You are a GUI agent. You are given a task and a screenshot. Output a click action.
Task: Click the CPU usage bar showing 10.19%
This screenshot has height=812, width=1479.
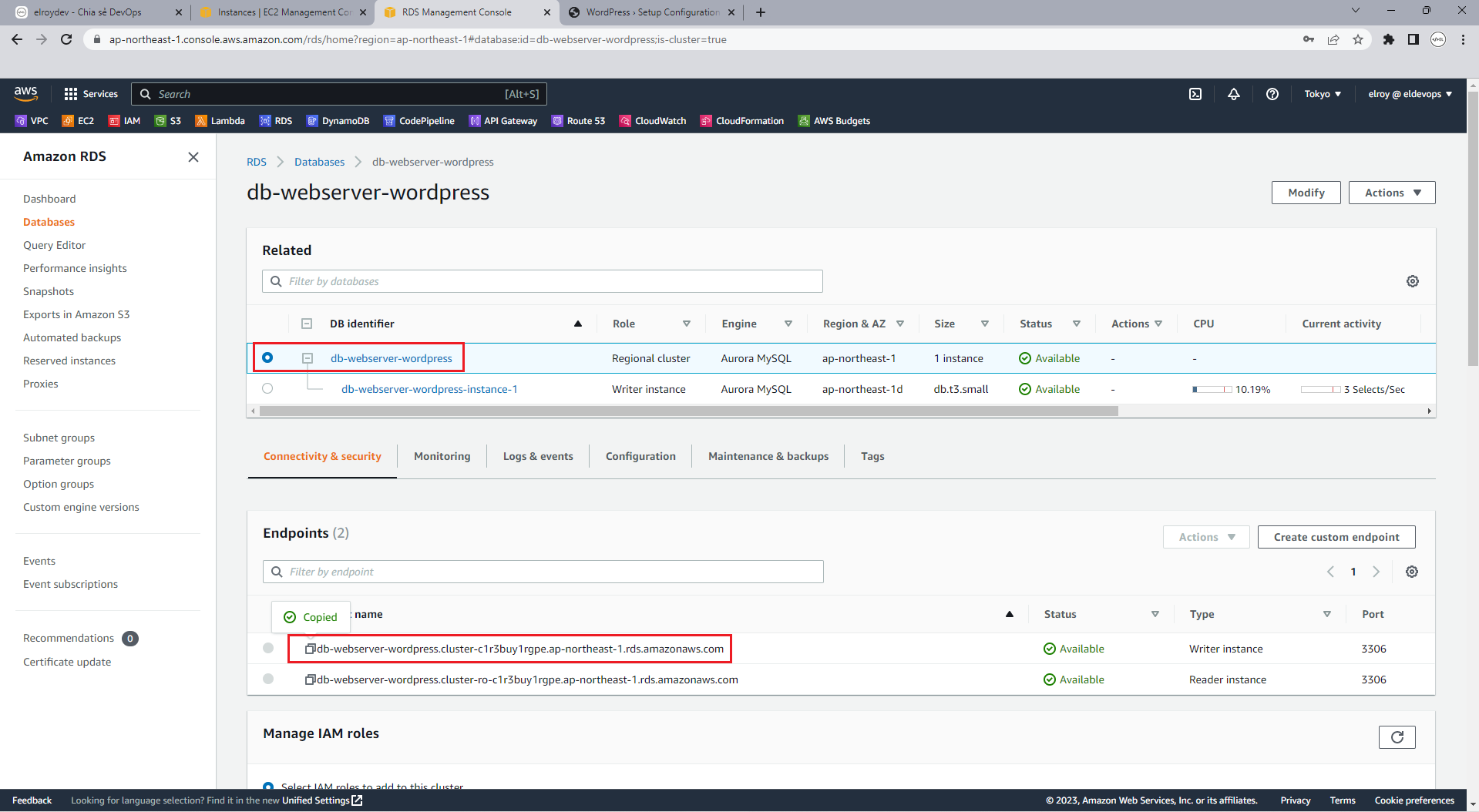pos(1212,389)
